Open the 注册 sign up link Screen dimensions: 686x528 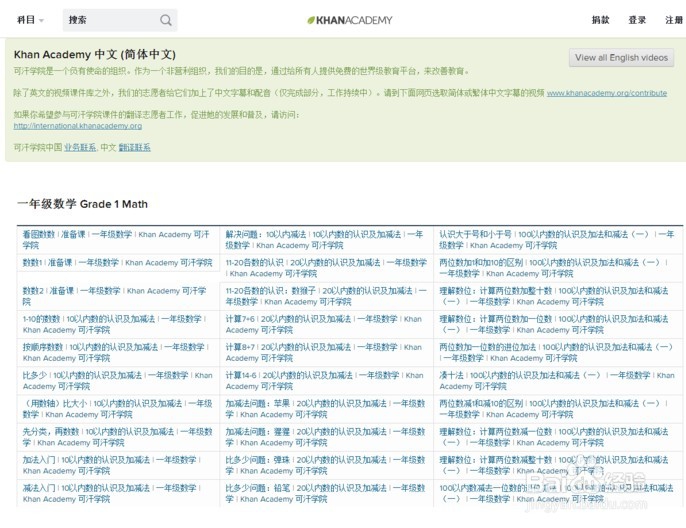coord(674,20)
